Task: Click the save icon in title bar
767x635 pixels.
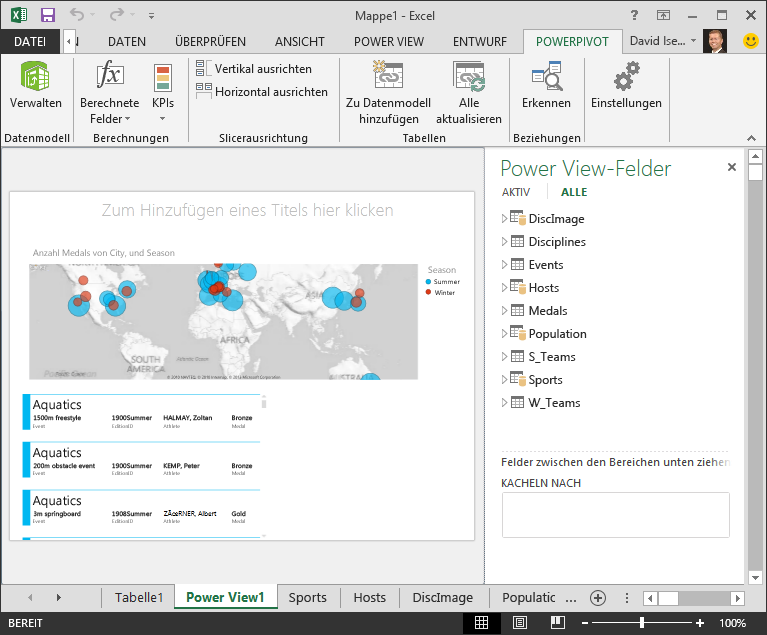Action: point(48,15)
